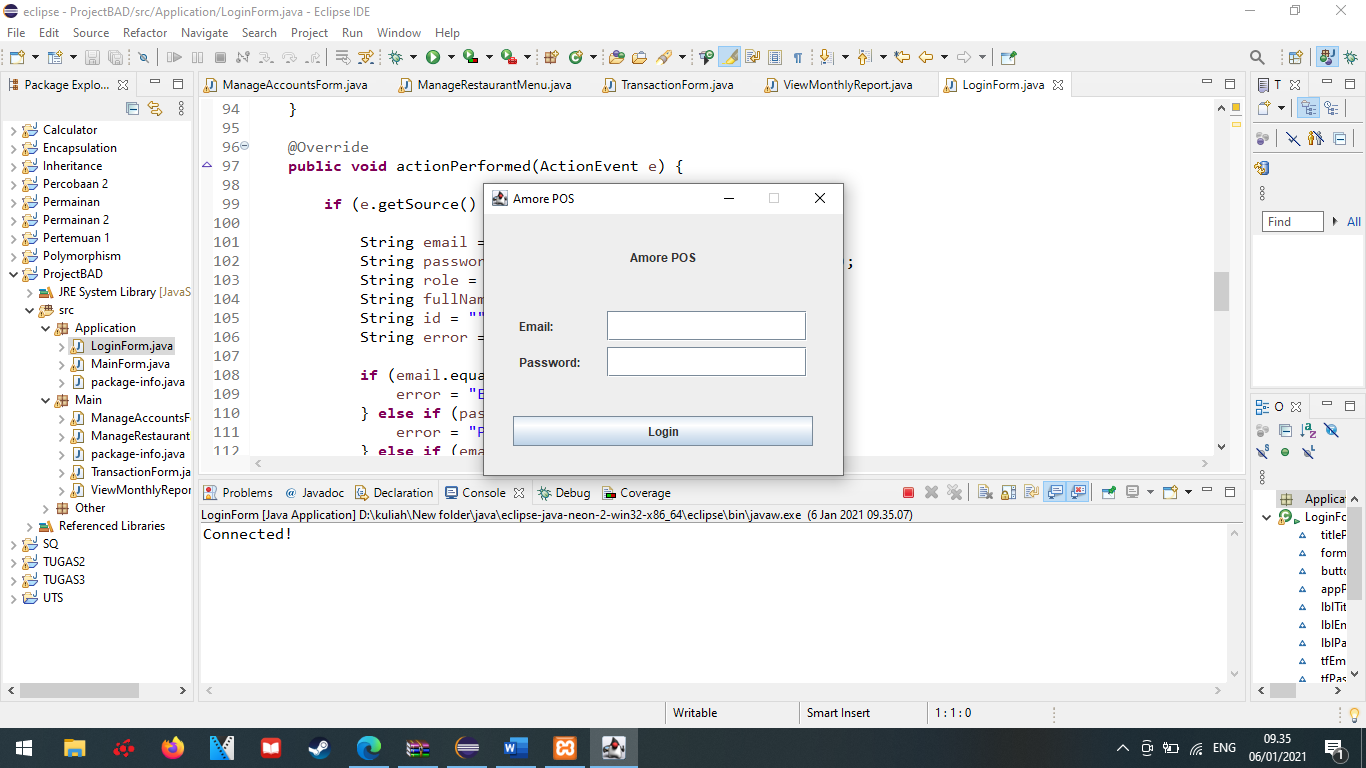
Task: Click Package Explorer horizontal scrollbar
Action: point(79,690)
